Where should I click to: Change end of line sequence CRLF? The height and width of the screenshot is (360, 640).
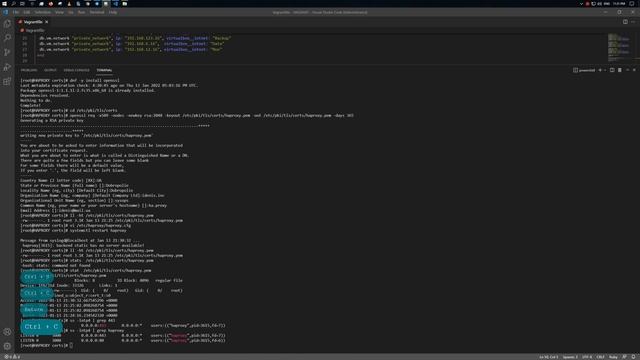[x=600, y=357]
